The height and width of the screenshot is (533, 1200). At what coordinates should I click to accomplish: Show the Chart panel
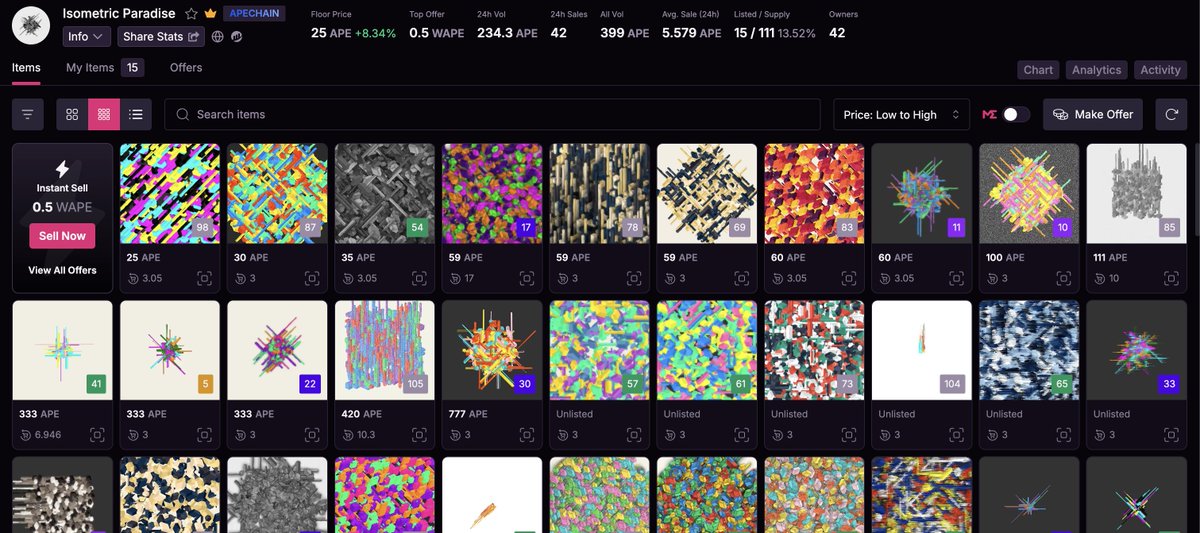1038,70
